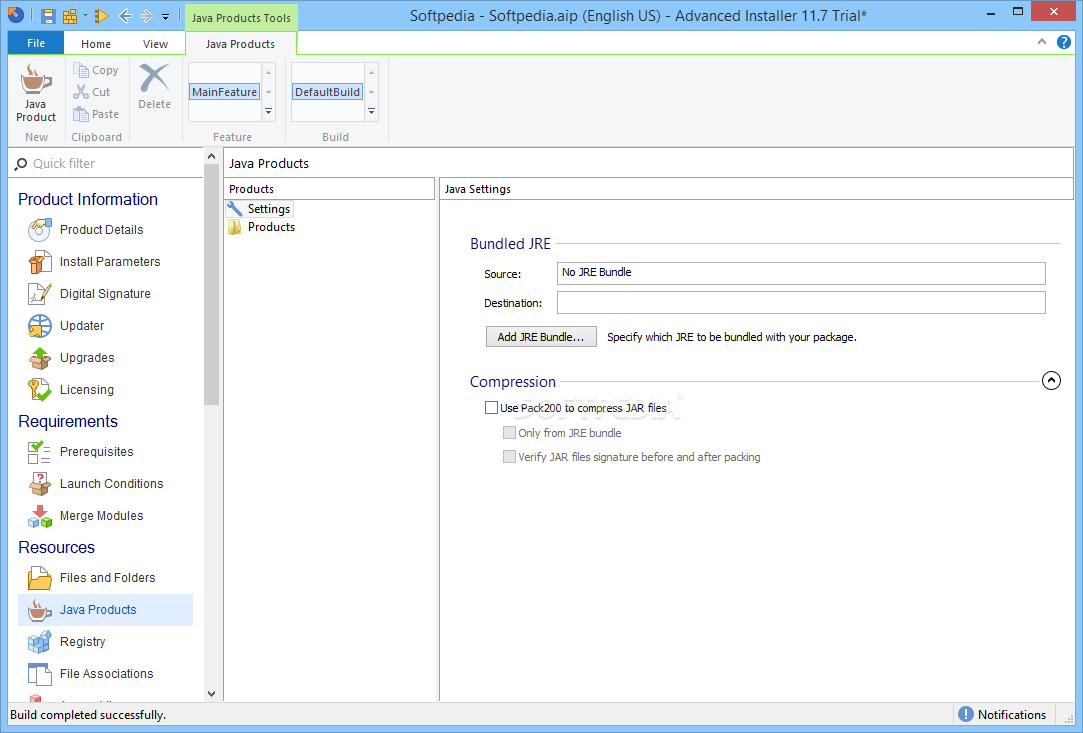Open the Help question mark icon
Viewport: 1083px width, 733px height.
(1064, 42)
